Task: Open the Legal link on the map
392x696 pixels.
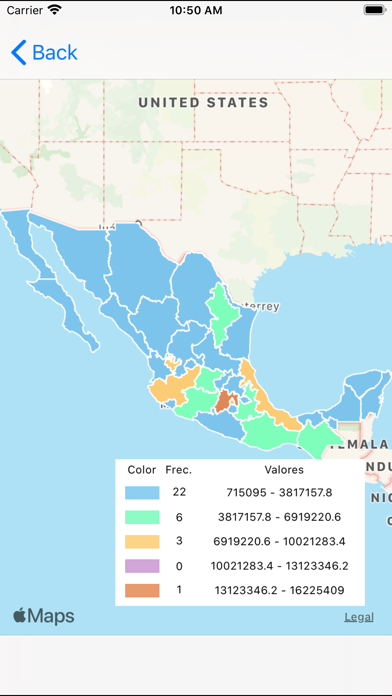Action: (x=359, y=617)
